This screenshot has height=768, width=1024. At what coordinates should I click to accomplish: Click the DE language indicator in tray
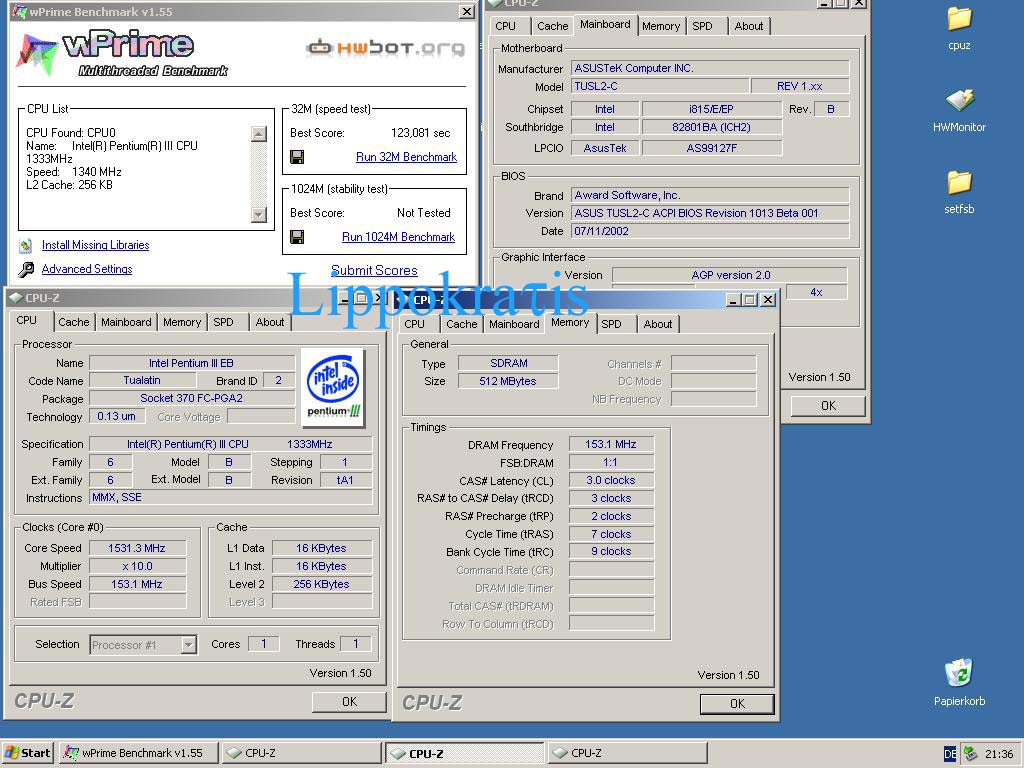[950, 754]
